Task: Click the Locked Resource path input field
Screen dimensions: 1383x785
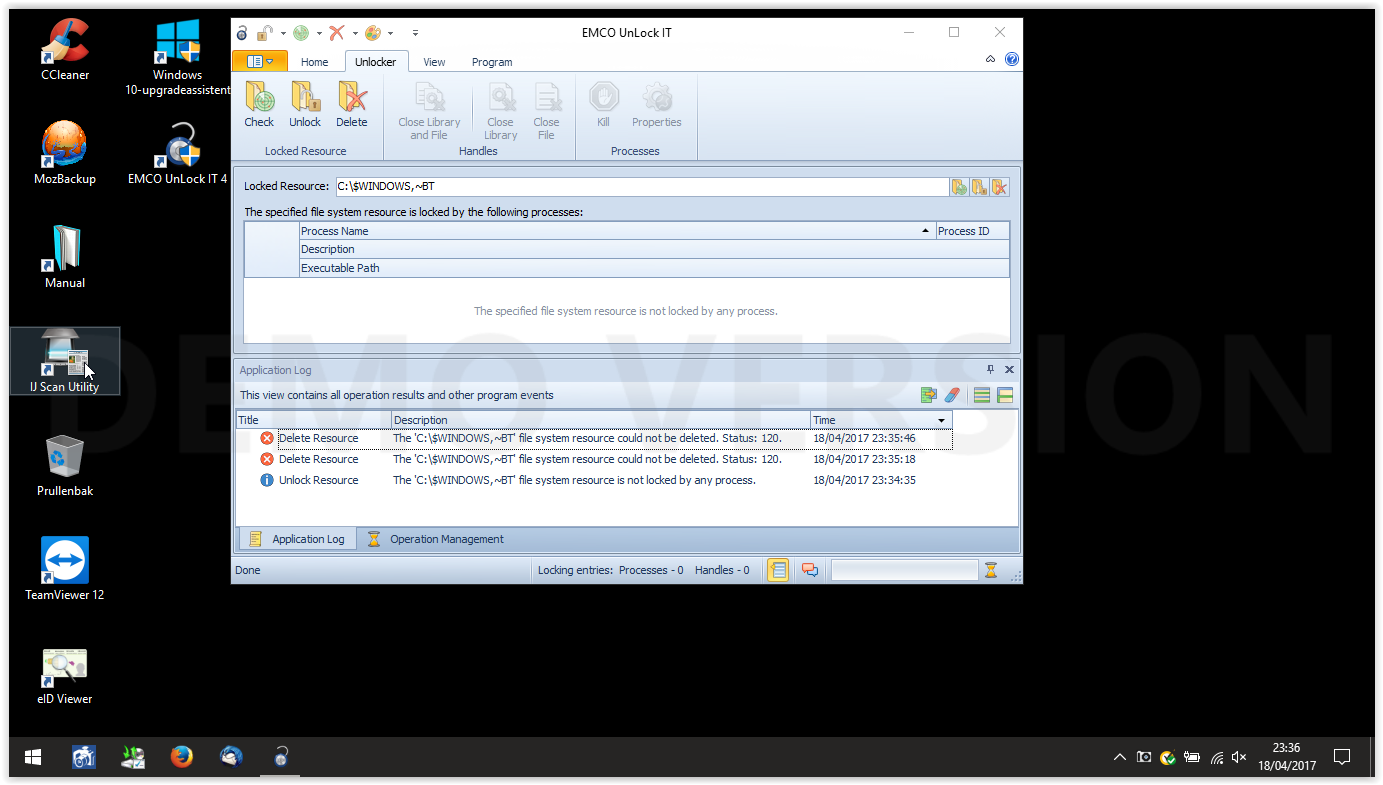Action: click(641, 186)
